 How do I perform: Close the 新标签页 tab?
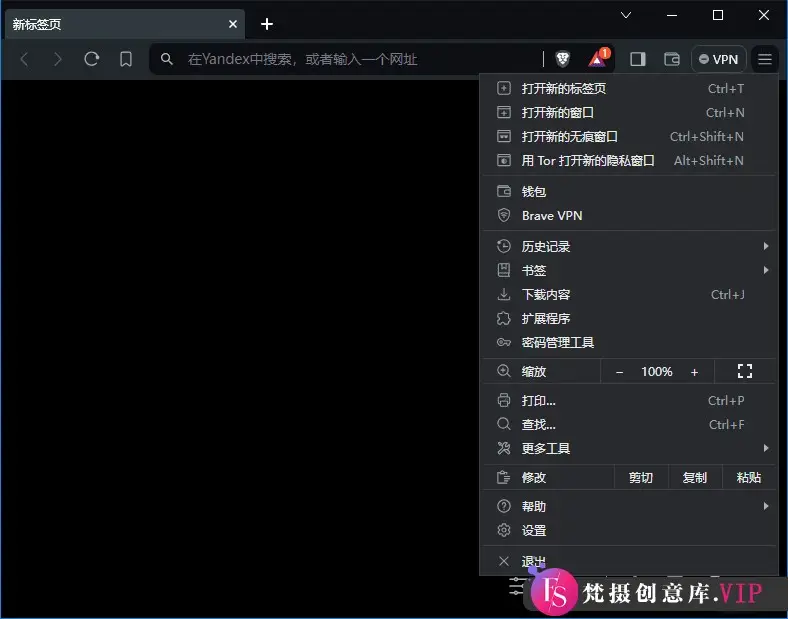coord(233,24)
